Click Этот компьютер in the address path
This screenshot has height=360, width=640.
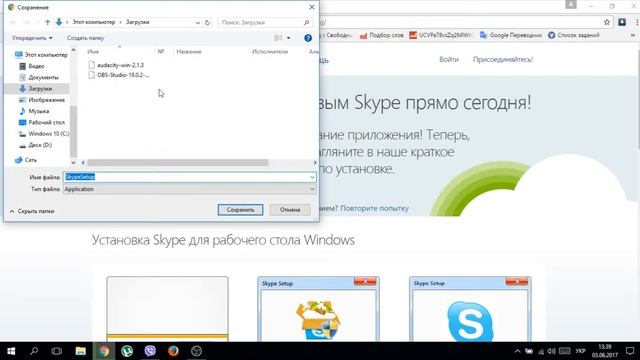[x=94, y=22]
